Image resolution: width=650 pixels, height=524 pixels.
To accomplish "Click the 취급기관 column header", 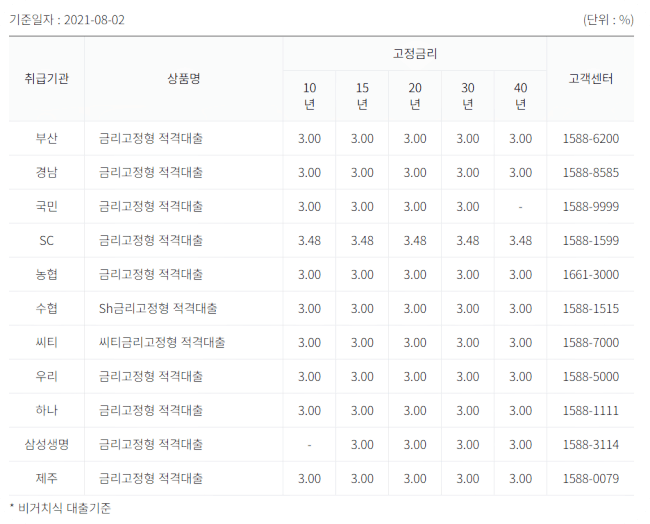I will tap(46, 79).
